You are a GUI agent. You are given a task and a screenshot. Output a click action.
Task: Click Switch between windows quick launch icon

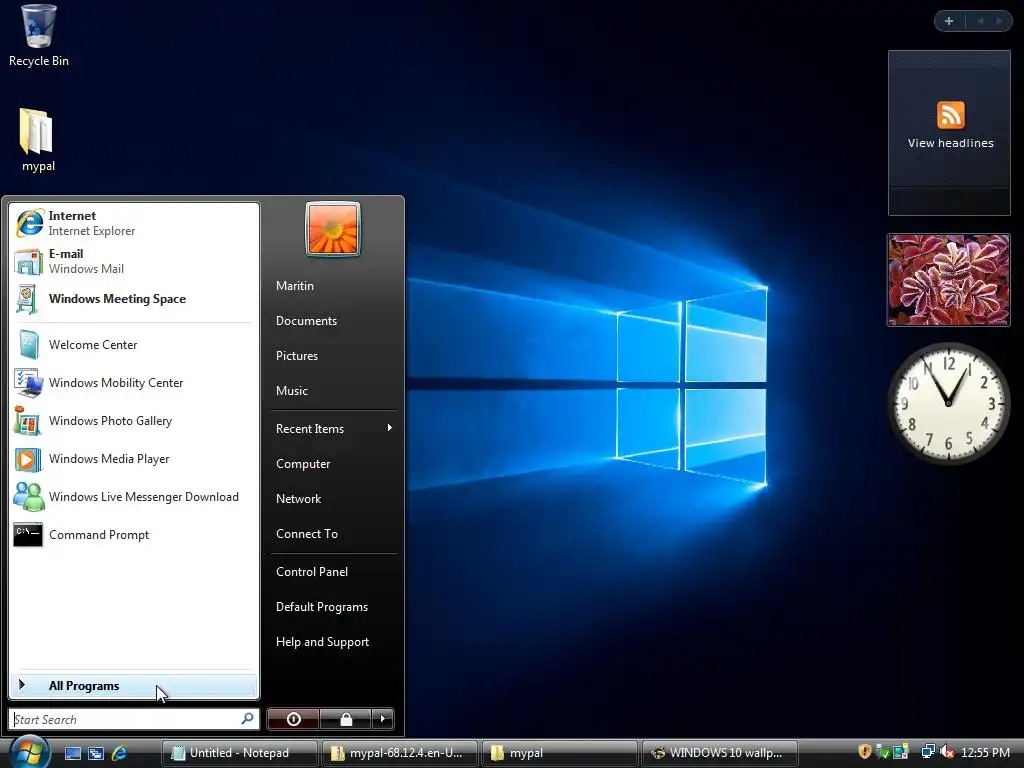[96, 753]
